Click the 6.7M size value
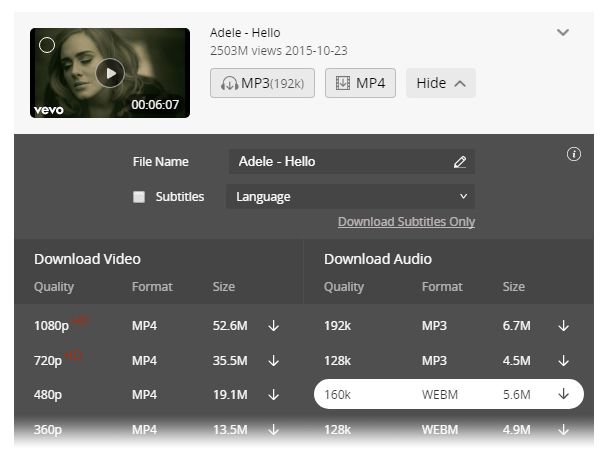The height and width of the screenshot is (456, 610). [x=516, y=326]
